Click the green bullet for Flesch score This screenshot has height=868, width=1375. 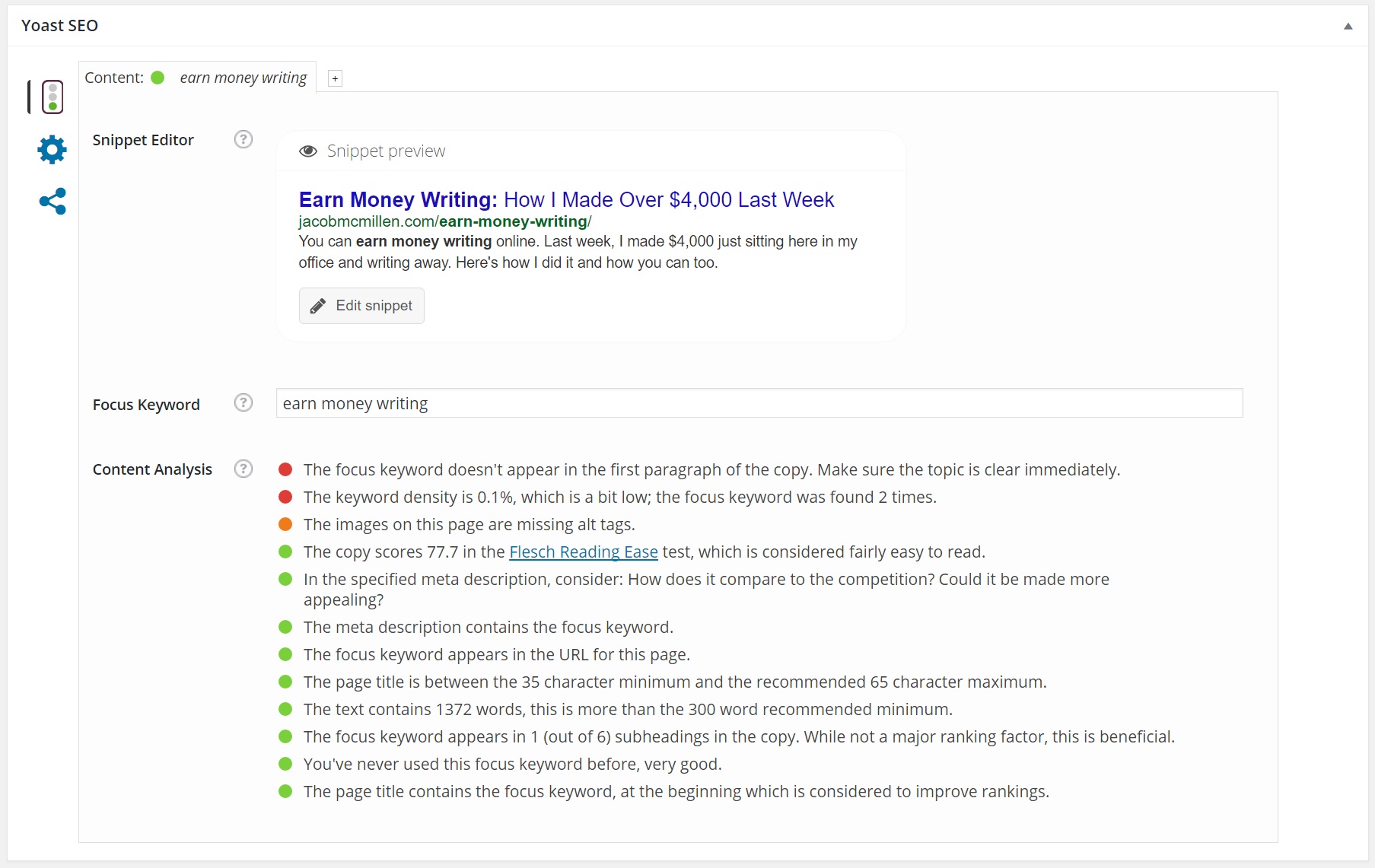click(285, 552)
